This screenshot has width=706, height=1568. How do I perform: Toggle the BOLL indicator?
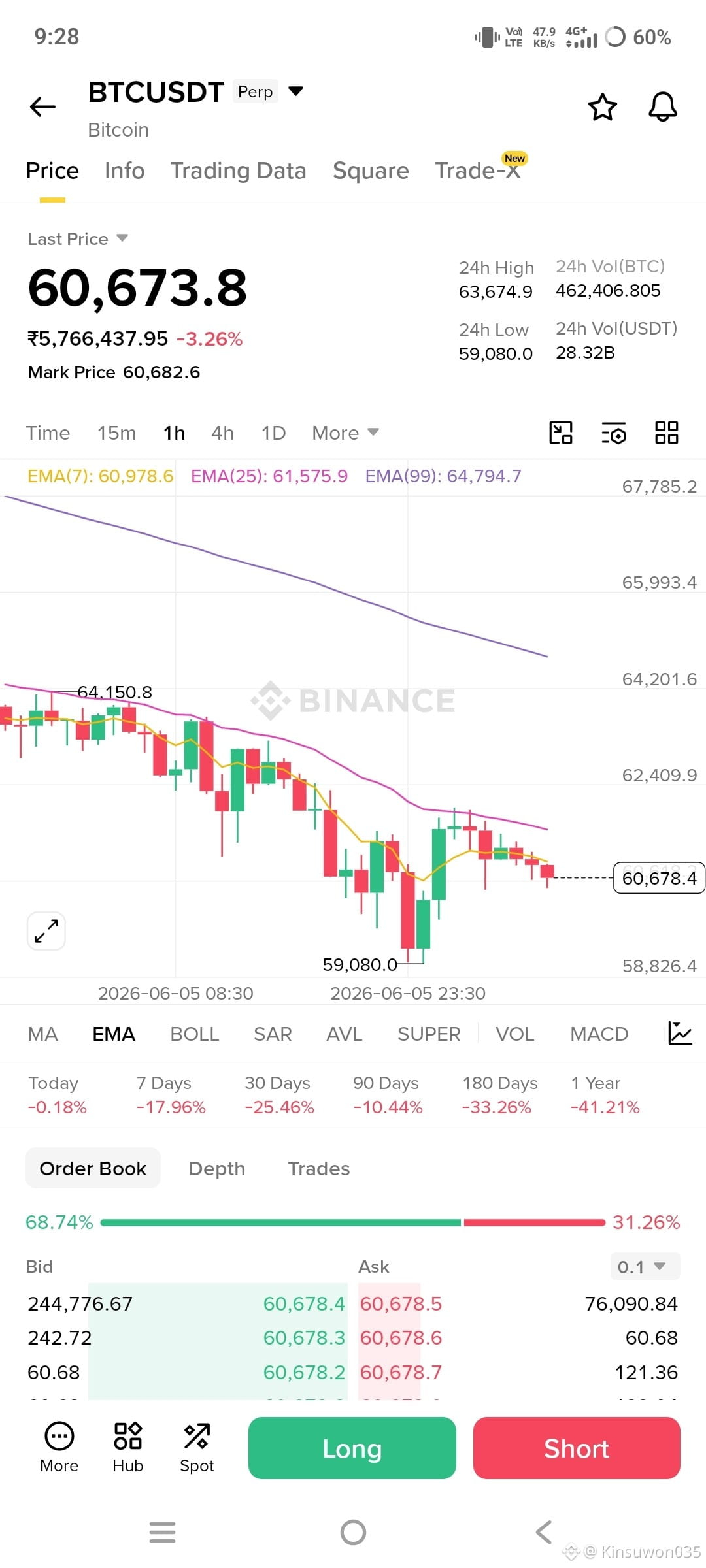tap(194, 1034)
